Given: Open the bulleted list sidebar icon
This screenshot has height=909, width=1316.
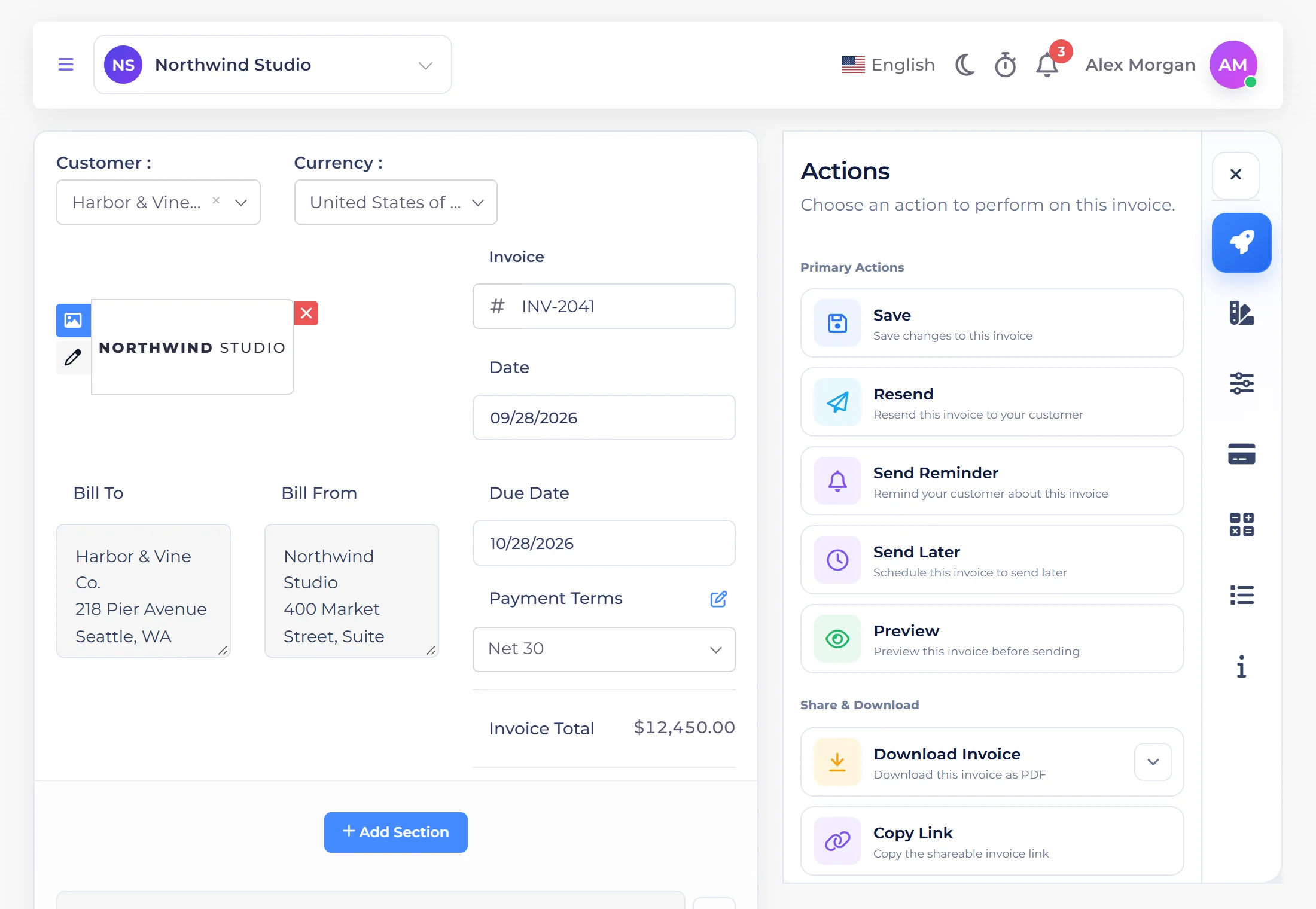Looking at the screenshot, I should pos(1242,595).
